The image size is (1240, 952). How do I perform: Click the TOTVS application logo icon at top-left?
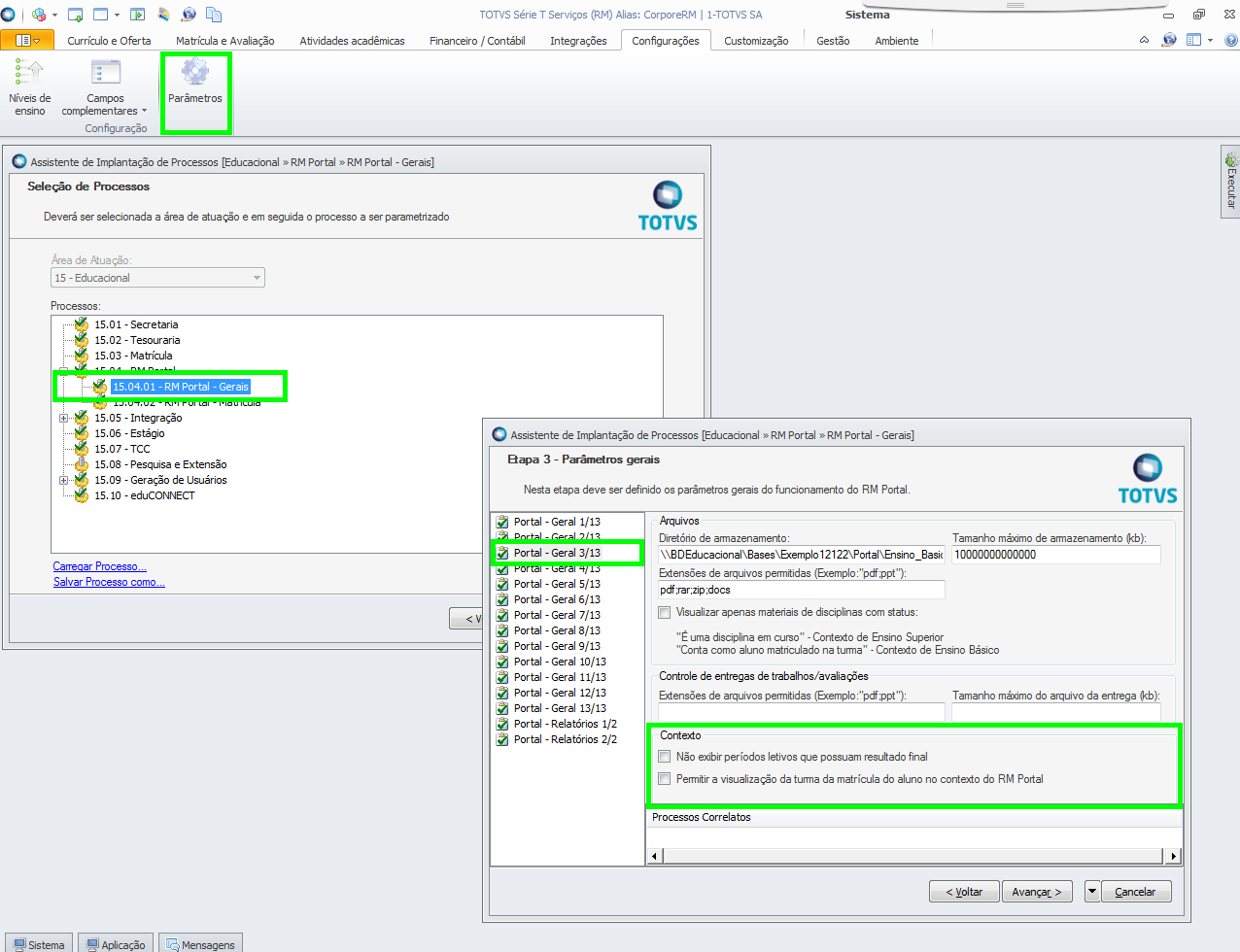click(x=9, y=15)
